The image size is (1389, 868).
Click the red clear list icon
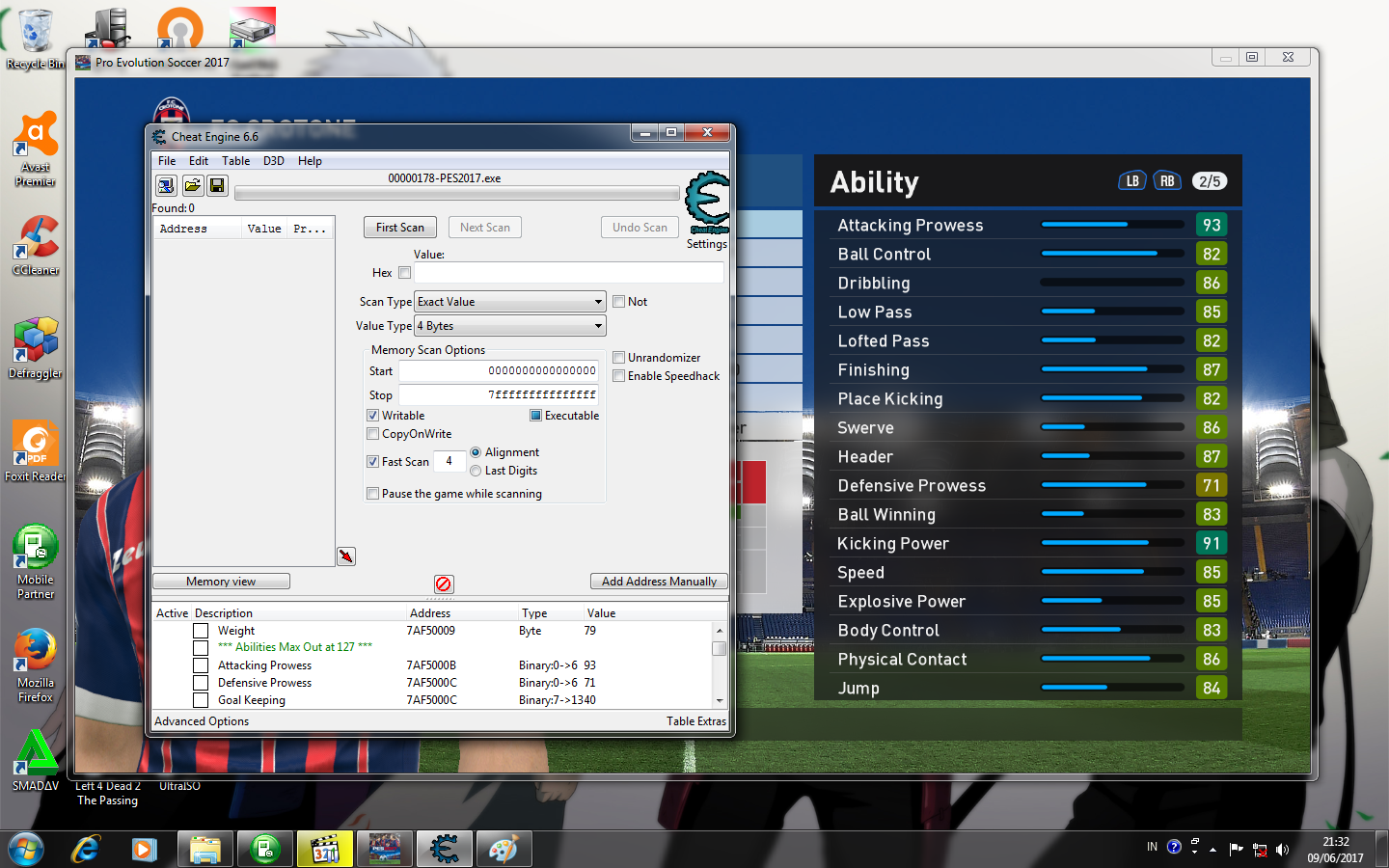click(x=444, y=584)
